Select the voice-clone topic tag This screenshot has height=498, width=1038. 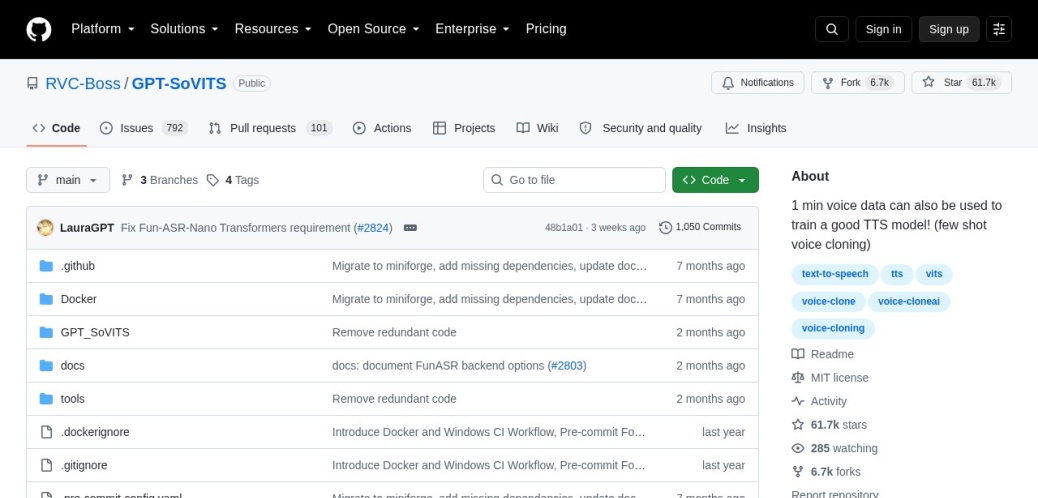(x=829, y=302)
